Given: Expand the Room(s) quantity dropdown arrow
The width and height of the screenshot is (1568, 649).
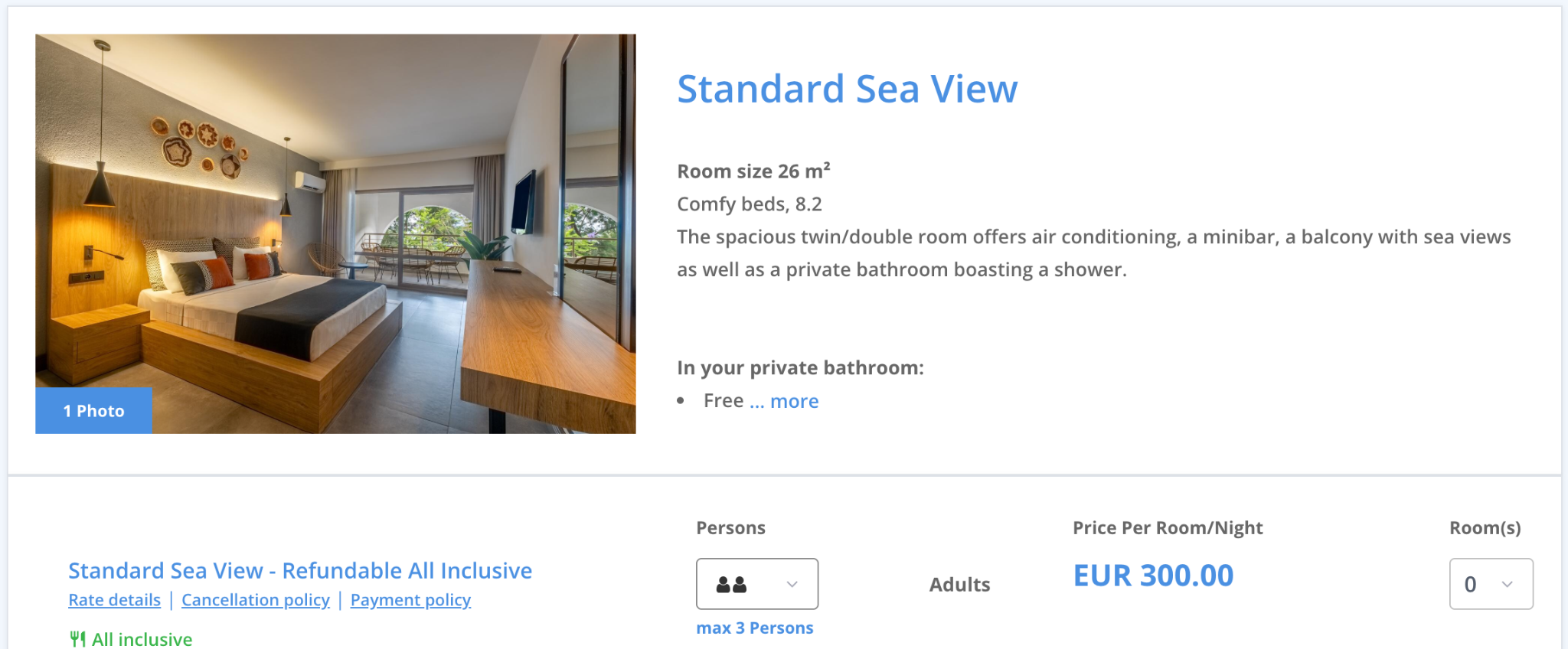Looking at the screenshot, I should [x=1508, y=585].
